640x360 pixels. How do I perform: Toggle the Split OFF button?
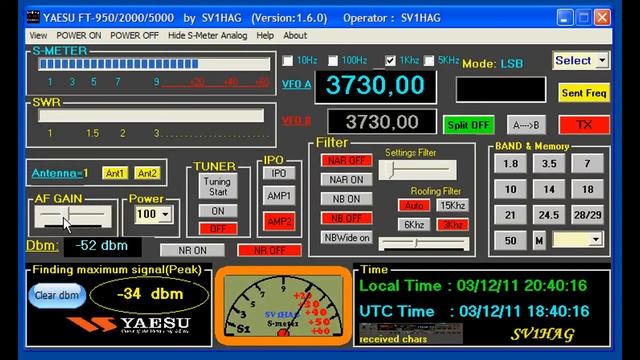[468, 125]
